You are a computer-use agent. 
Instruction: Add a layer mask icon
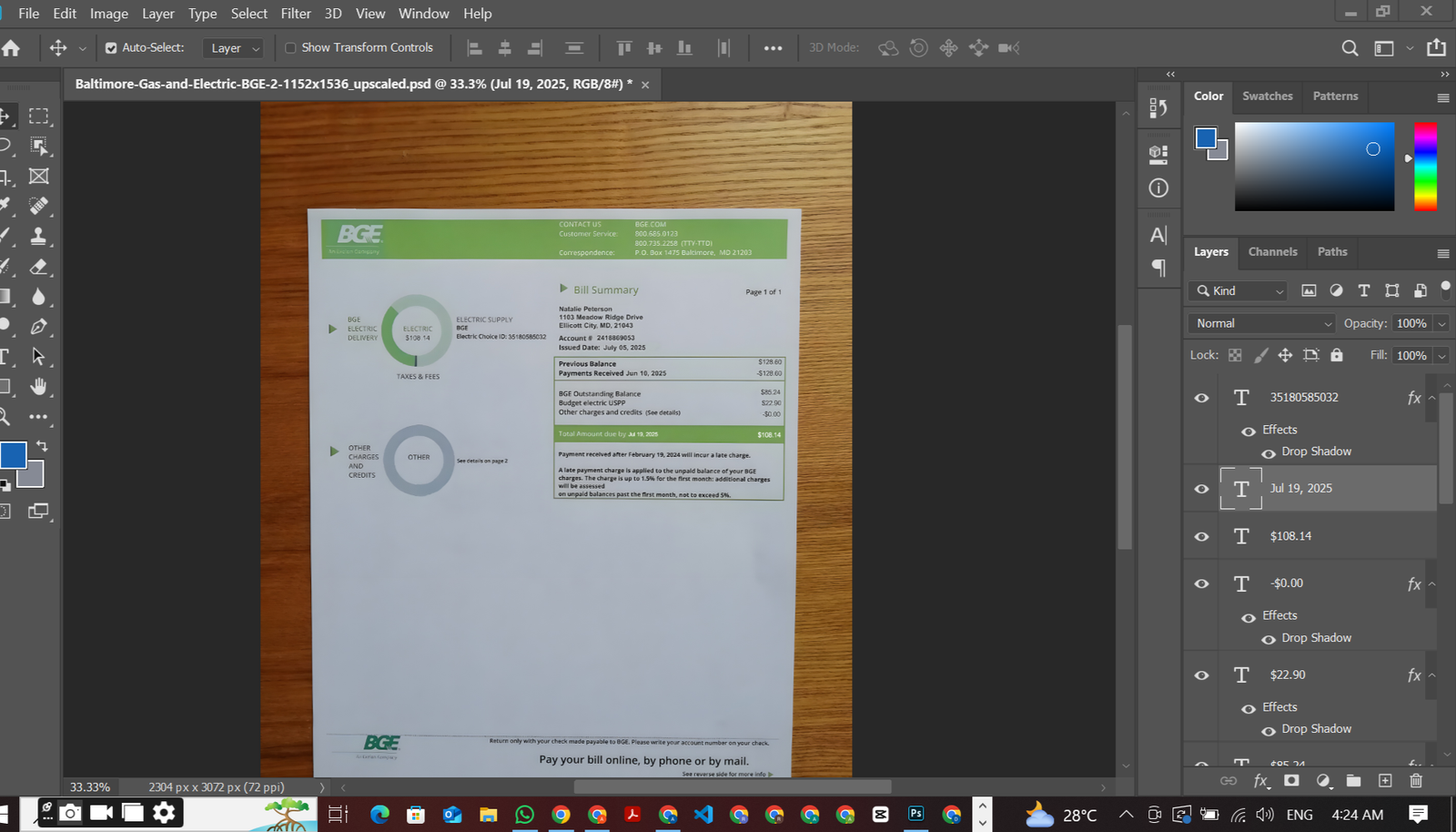tap(1291, 780)
